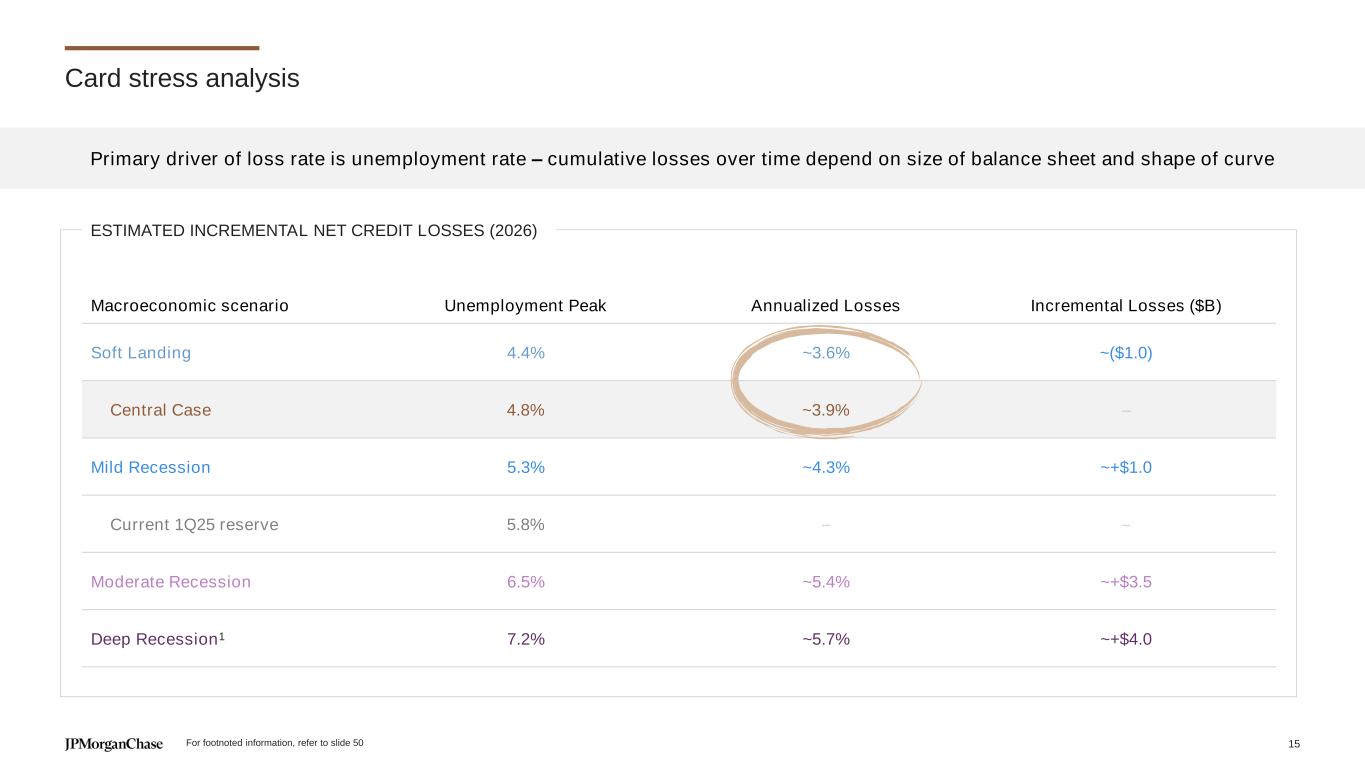The width and height of the screenshot is (1365, 768).
Task: Click the brown accent line above the title
Action: coord(161,48)
